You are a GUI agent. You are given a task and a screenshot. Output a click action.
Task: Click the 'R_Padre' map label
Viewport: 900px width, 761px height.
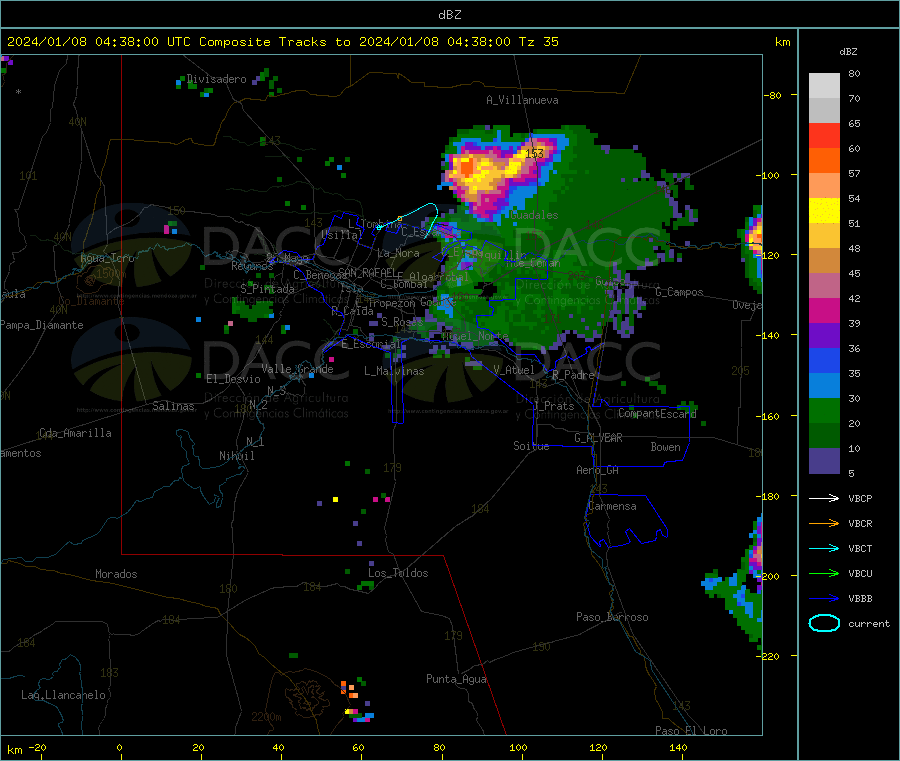coord(573,375)
